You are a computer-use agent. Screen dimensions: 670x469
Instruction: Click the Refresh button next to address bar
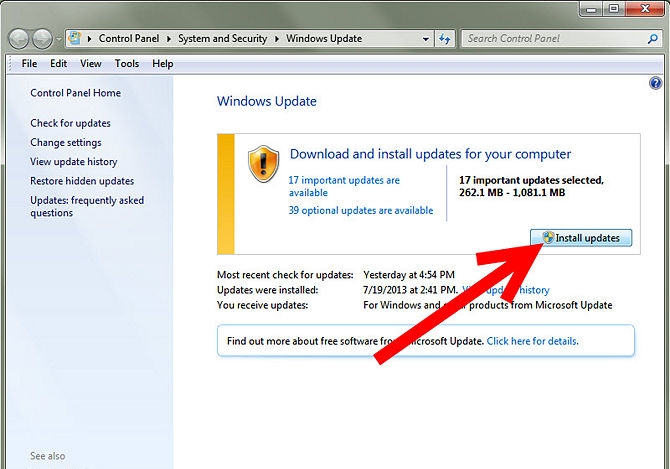(444, 39)
